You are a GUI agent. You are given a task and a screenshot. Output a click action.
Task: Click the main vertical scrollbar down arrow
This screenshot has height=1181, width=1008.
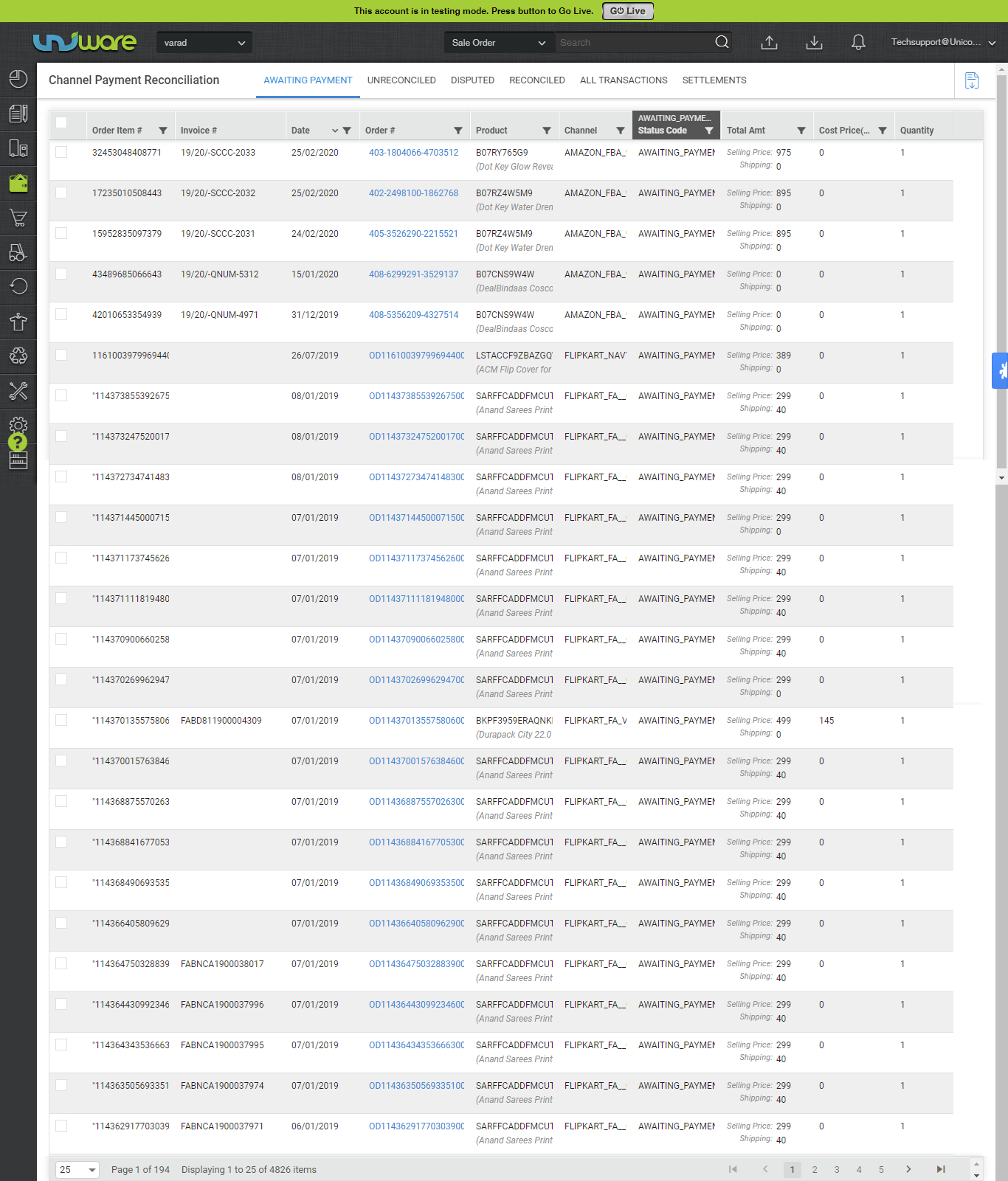tap(1001, 477)
